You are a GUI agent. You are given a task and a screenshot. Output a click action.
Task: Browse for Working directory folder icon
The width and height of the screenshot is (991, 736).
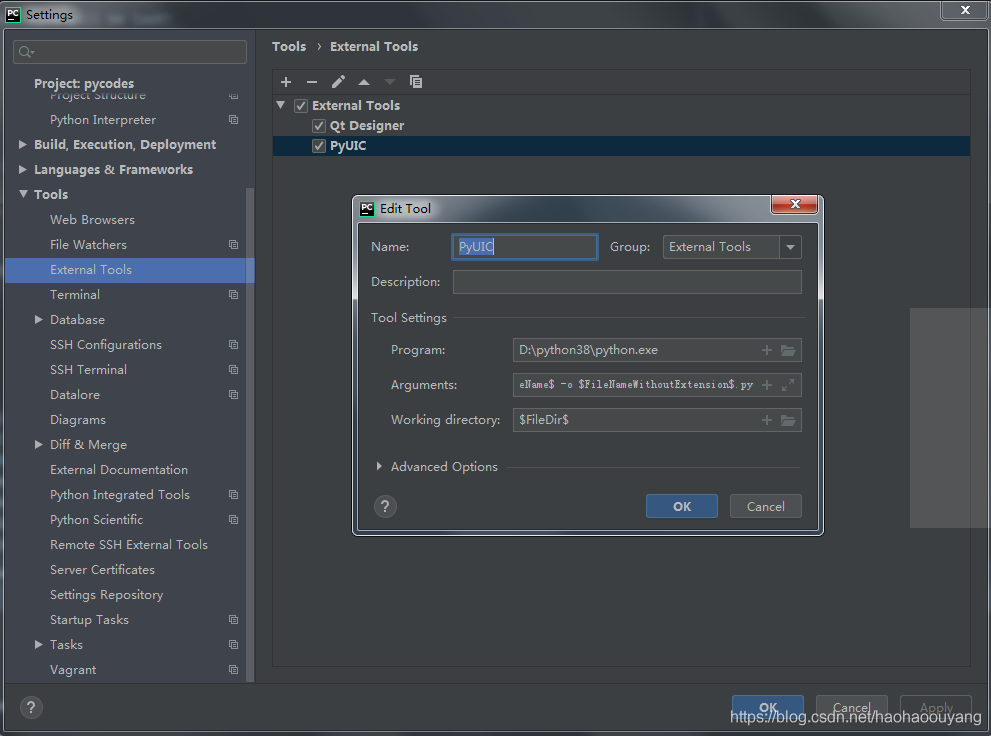tap(788, 420)
